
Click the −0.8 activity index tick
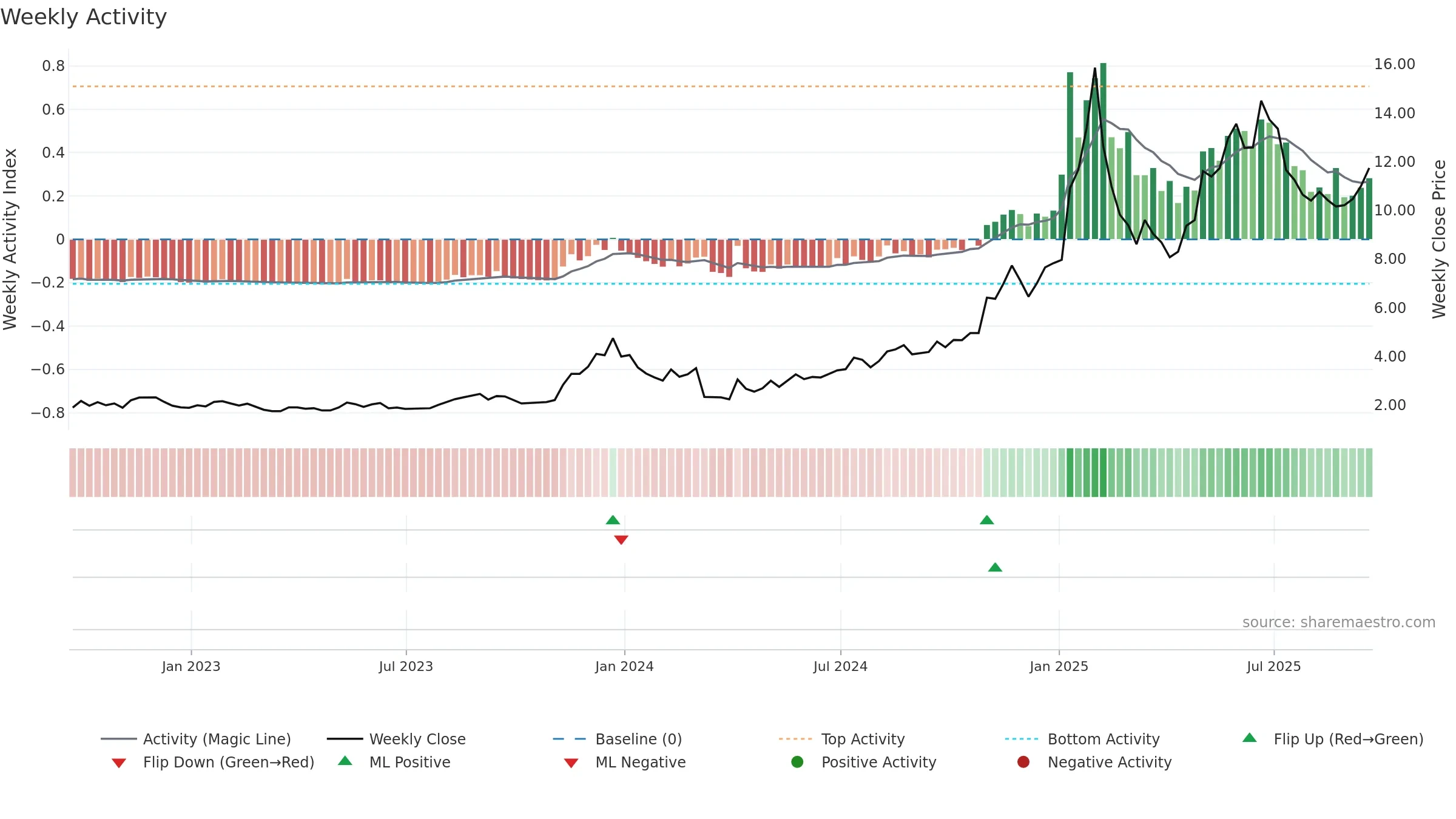(47, 413)
